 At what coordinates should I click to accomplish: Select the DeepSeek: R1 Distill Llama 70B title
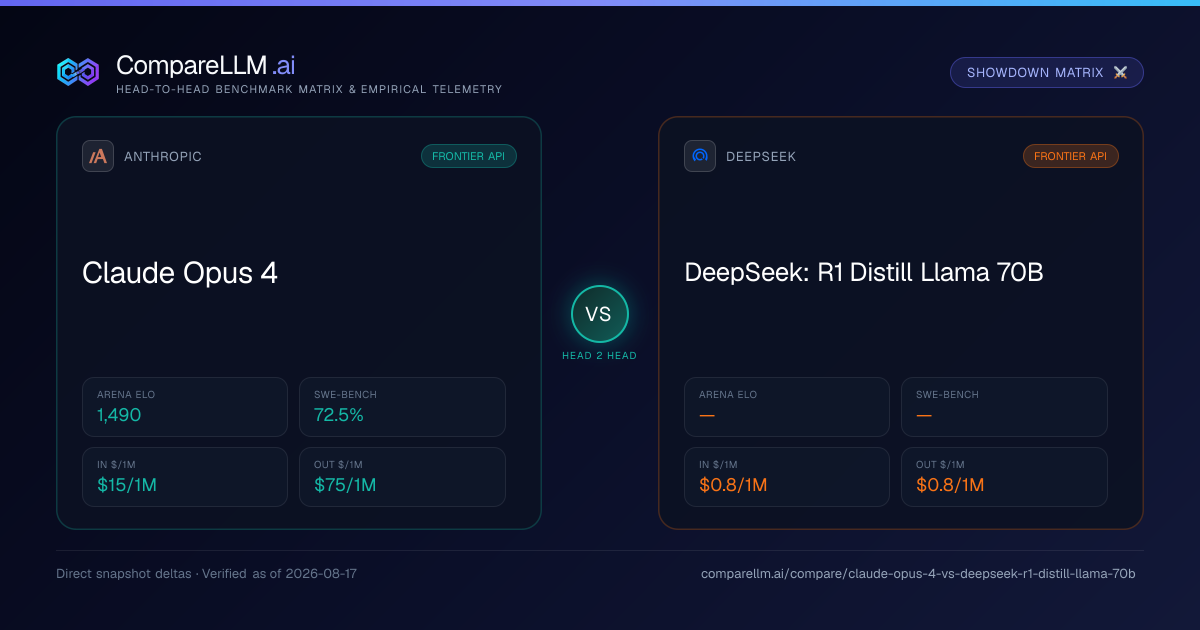[x=864, y=272]
